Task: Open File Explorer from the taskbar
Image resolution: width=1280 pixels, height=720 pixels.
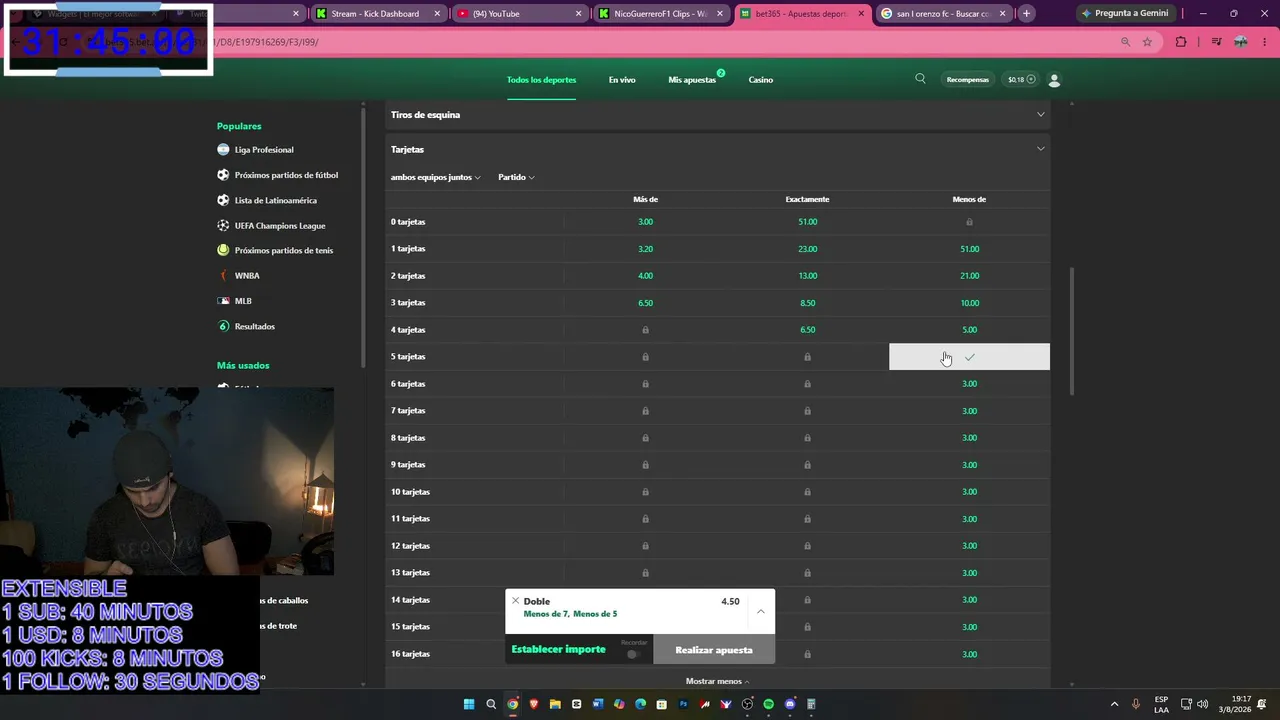Action: click(x=555, y=704)
